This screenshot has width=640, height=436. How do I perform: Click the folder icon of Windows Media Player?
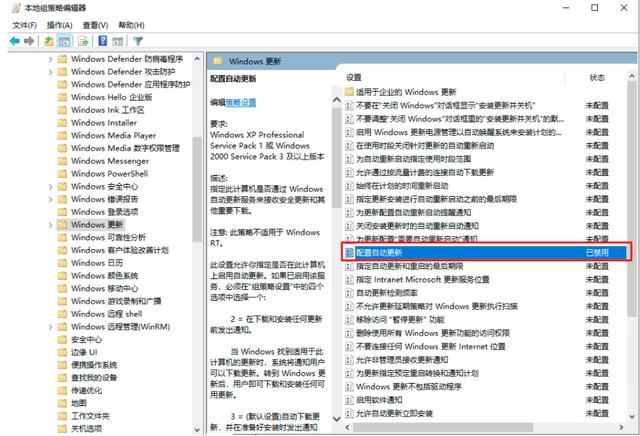[x=62, y=135]
